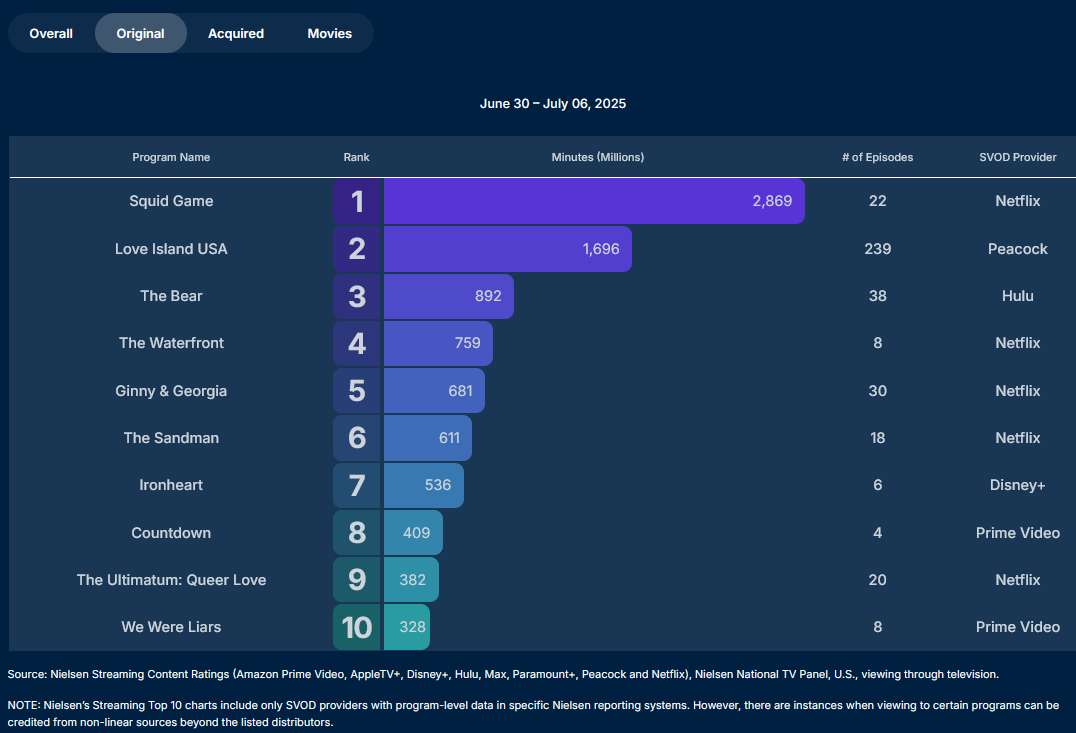
Task: Click the rank 9 badge
Action: [357, 580]
